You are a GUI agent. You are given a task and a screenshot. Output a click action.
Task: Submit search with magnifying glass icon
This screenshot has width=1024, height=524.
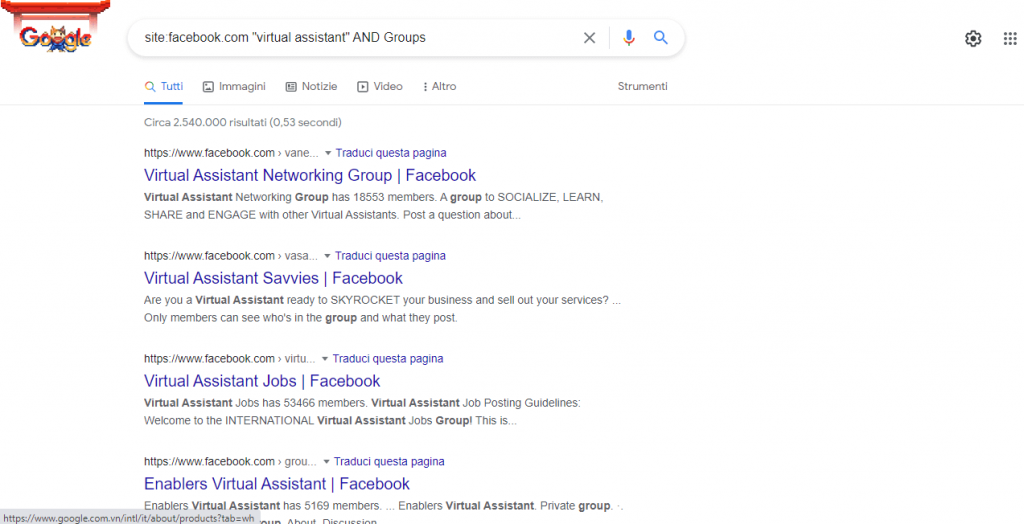tap(661, 38)
